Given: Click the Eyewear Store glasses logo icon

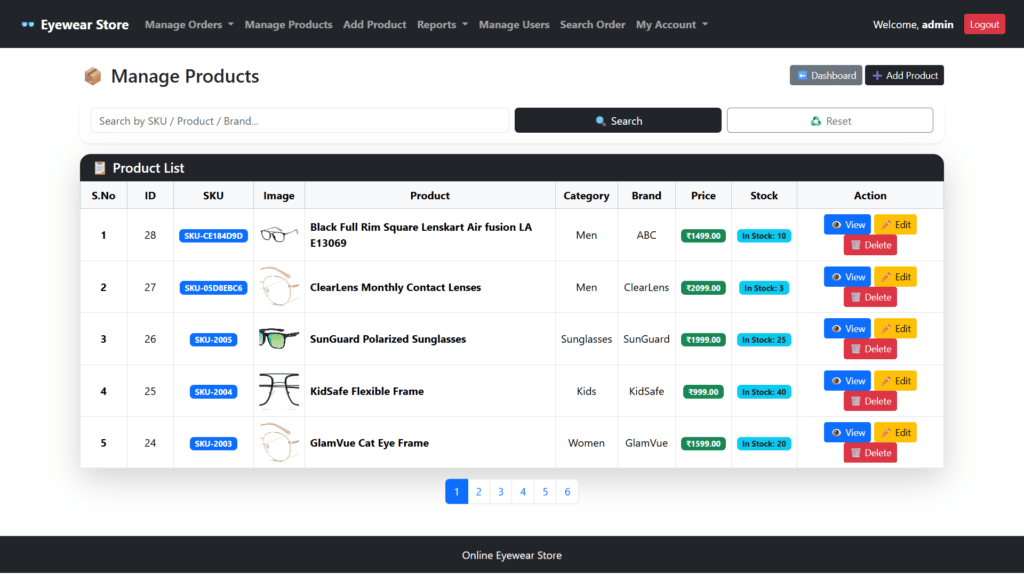Looking at the screenshot, I should tap(27, 24).
